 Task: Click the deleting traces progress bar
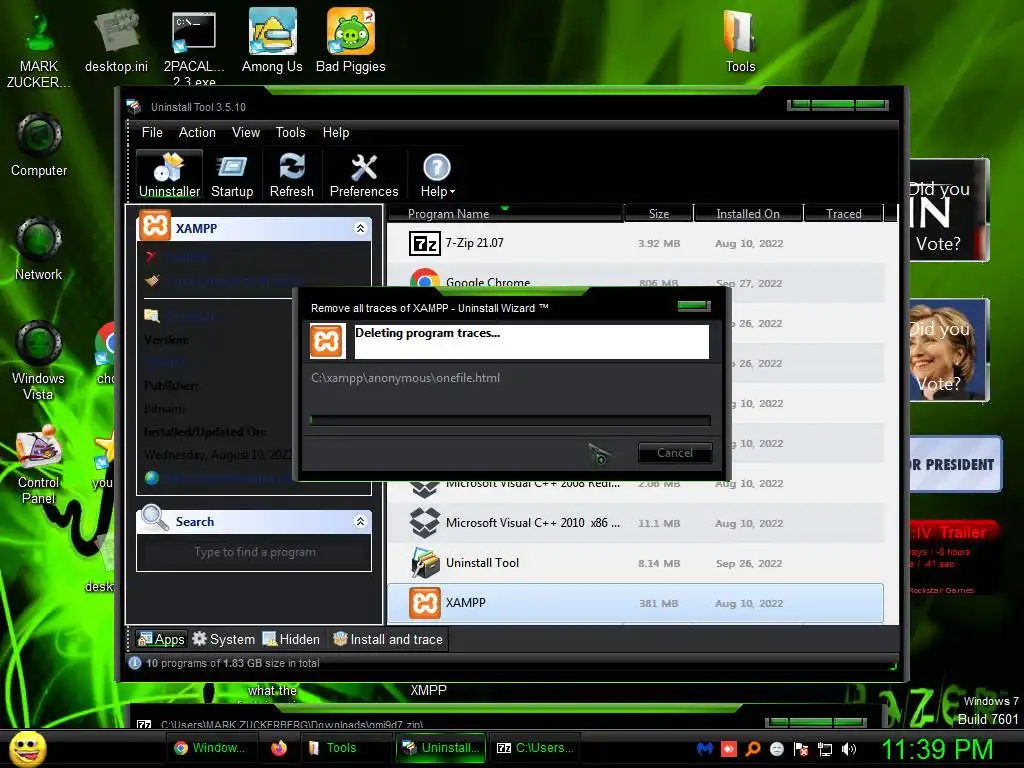[510, 421]
